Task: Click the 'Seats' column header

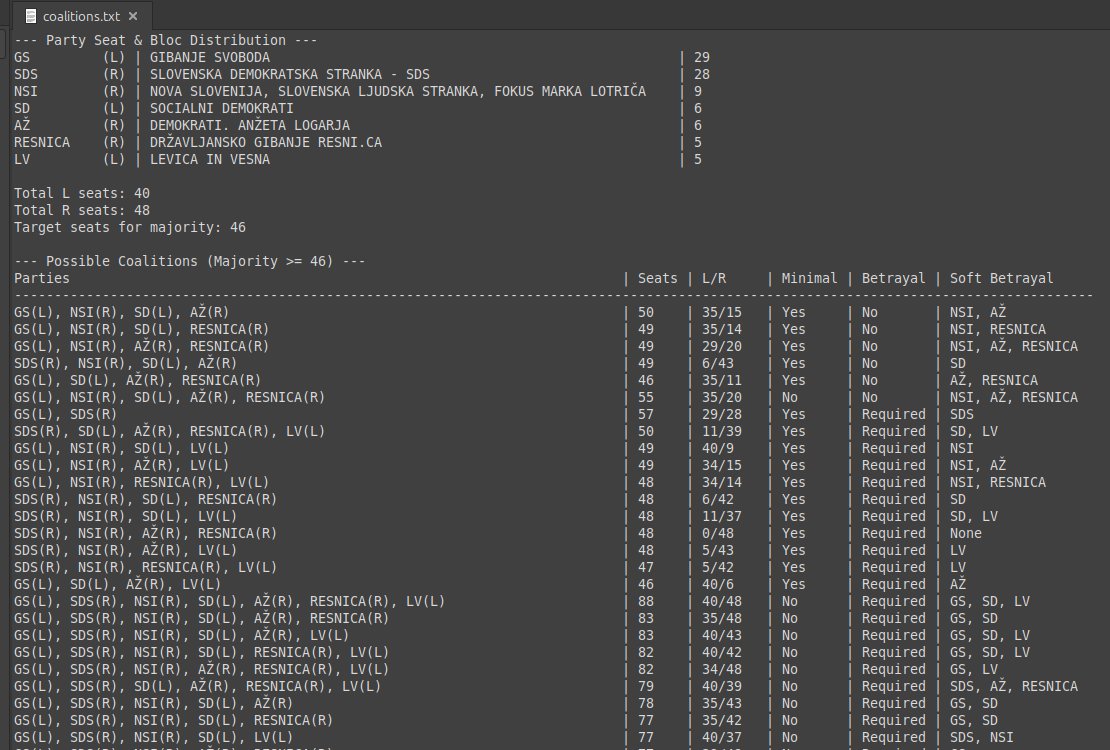Action: [658, 278]
